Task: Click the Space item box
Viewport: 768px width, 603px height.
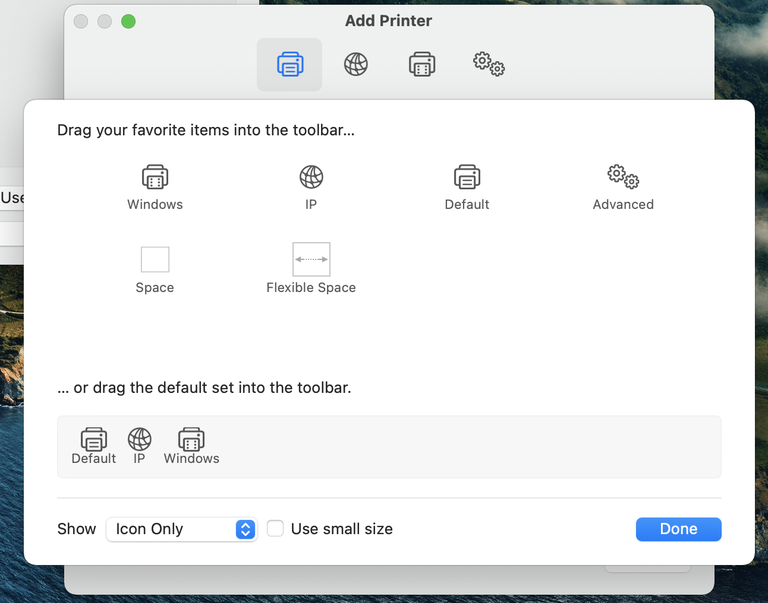Action: [x=155, y=260]
